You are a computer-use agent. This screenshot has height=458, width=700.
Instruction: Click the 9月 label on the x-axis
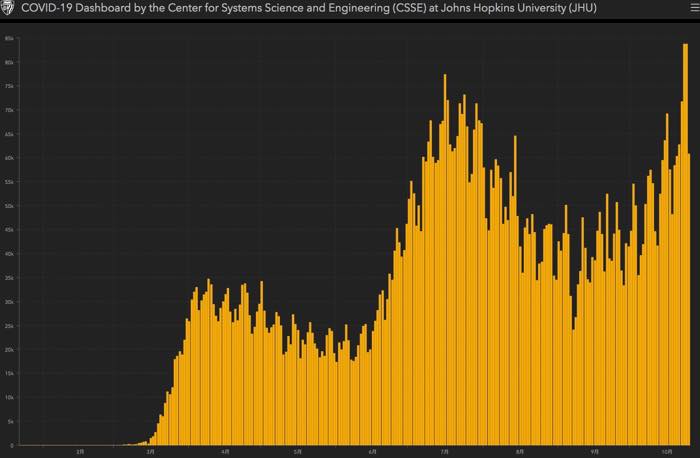pos(594,452)
